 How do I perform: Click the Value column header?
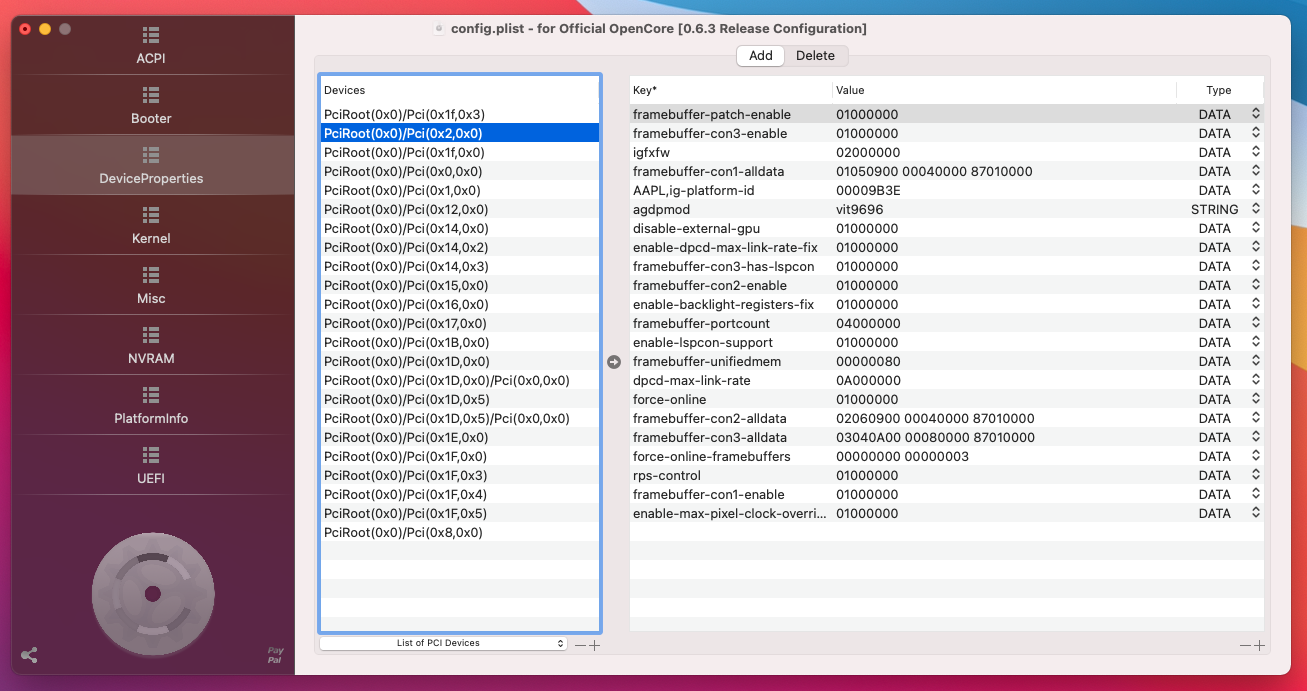(850, 90)
